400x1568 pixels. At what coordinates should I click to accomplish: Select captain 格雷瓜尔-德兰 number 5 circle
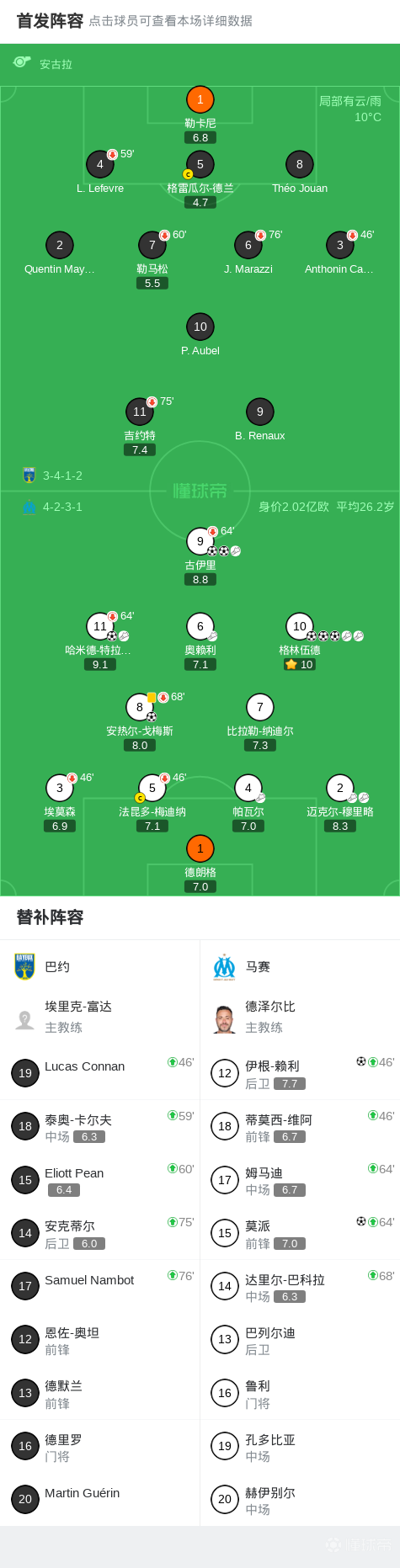[200, 164]
